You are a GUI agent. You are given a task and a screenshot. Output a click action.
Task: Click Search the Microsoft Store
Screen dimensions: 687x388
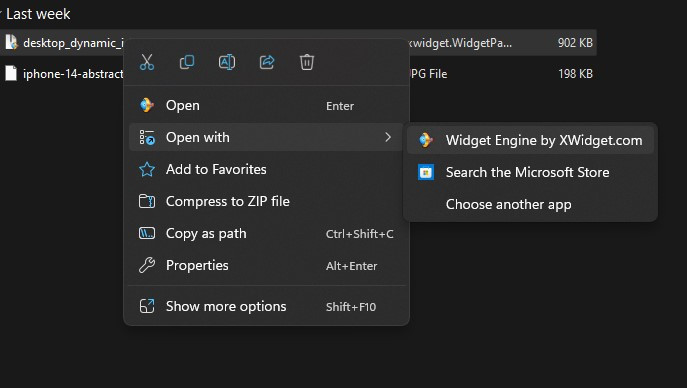pyautogui.click(x=530, y=173)
